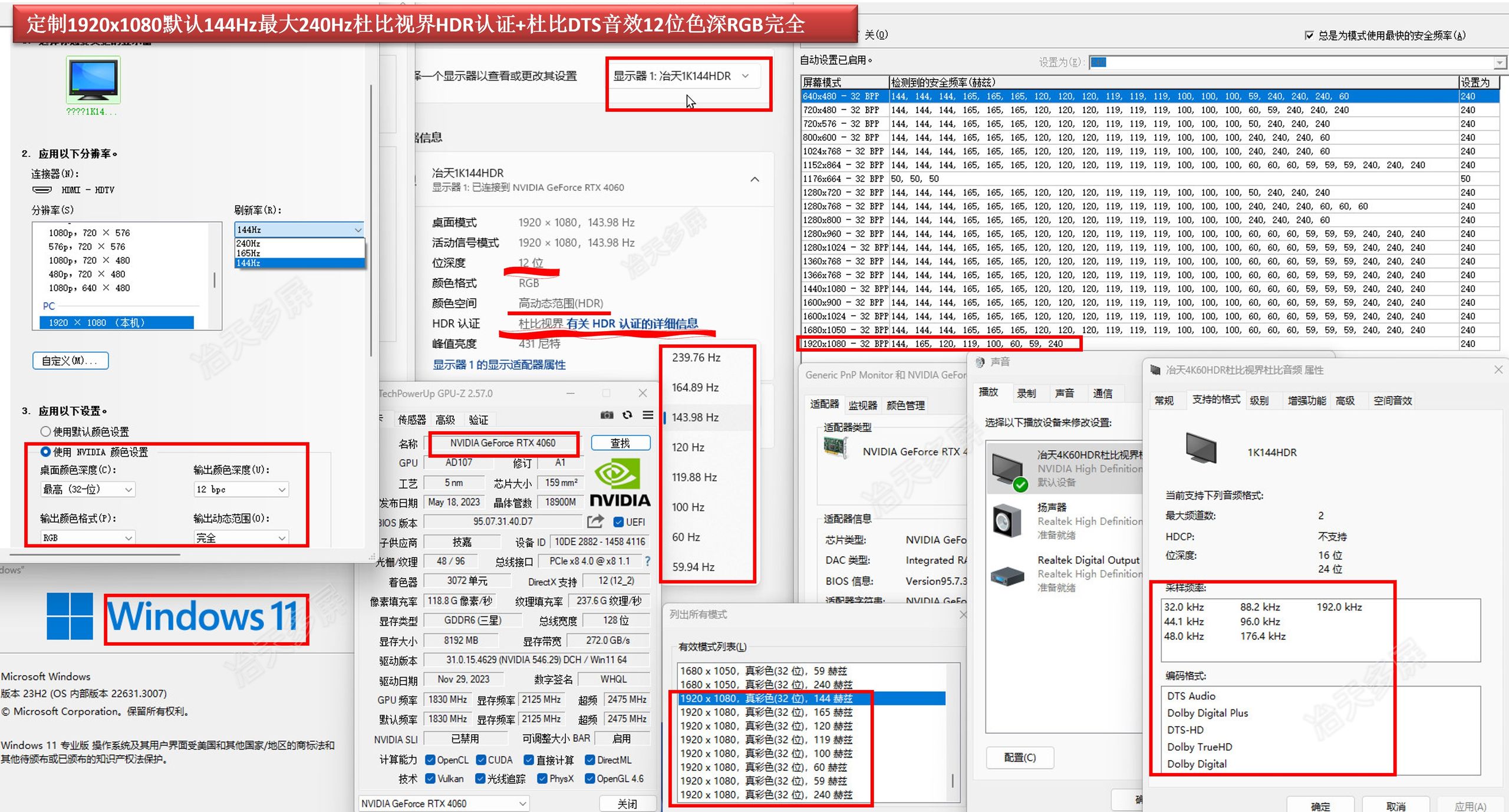Click the 自定义(M)... button
1509x812 pixels.
pyautogui.click(x=71, y=360)
